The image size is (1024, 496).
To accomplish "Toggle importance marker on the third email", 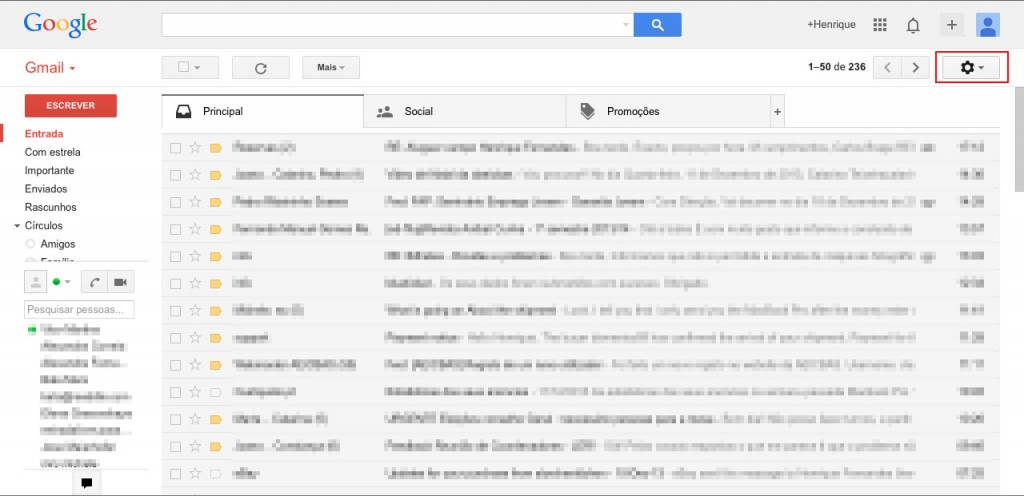I will [216, 202].
